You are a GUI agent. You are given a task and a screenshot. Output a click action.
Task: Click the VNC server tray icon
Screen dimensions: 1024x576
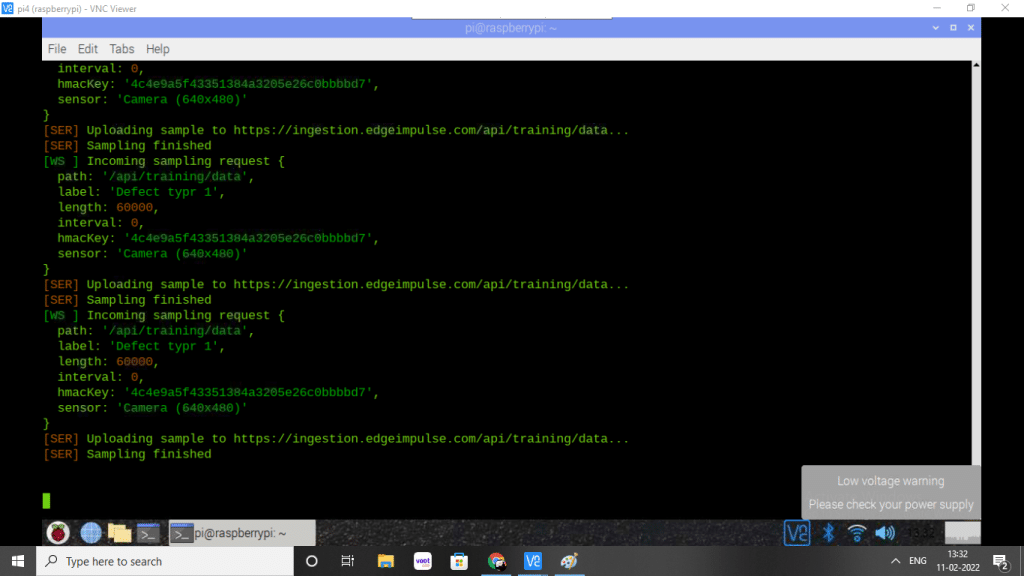point(797,533)
